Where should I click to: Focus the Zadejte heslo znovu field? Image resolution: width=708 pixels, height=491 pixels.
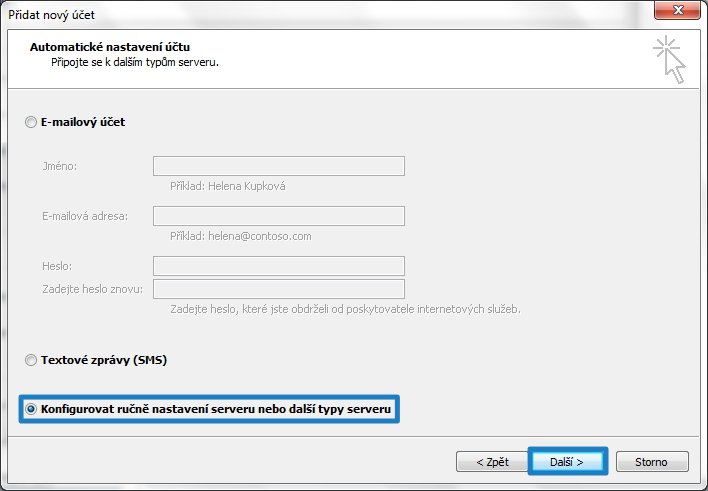(x=278, y=289)
